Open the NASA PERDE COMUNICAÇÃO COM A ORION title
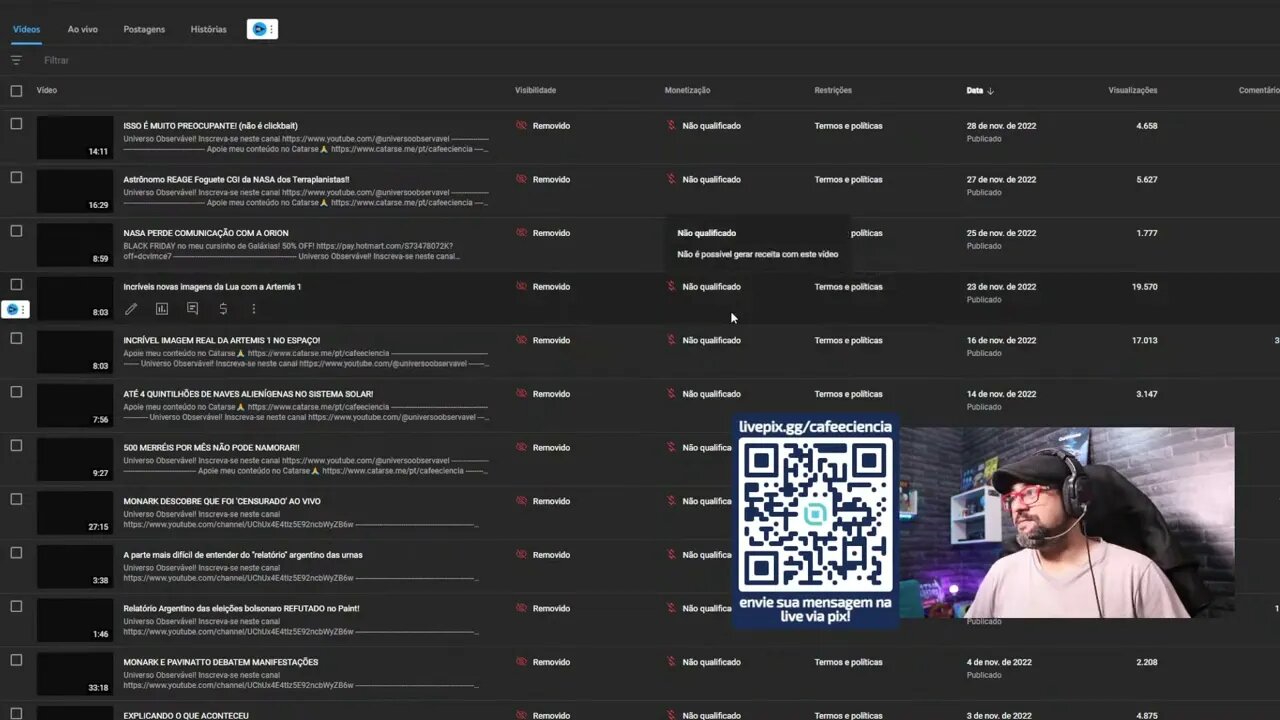The image size is (1280, 720). (206, 233)
